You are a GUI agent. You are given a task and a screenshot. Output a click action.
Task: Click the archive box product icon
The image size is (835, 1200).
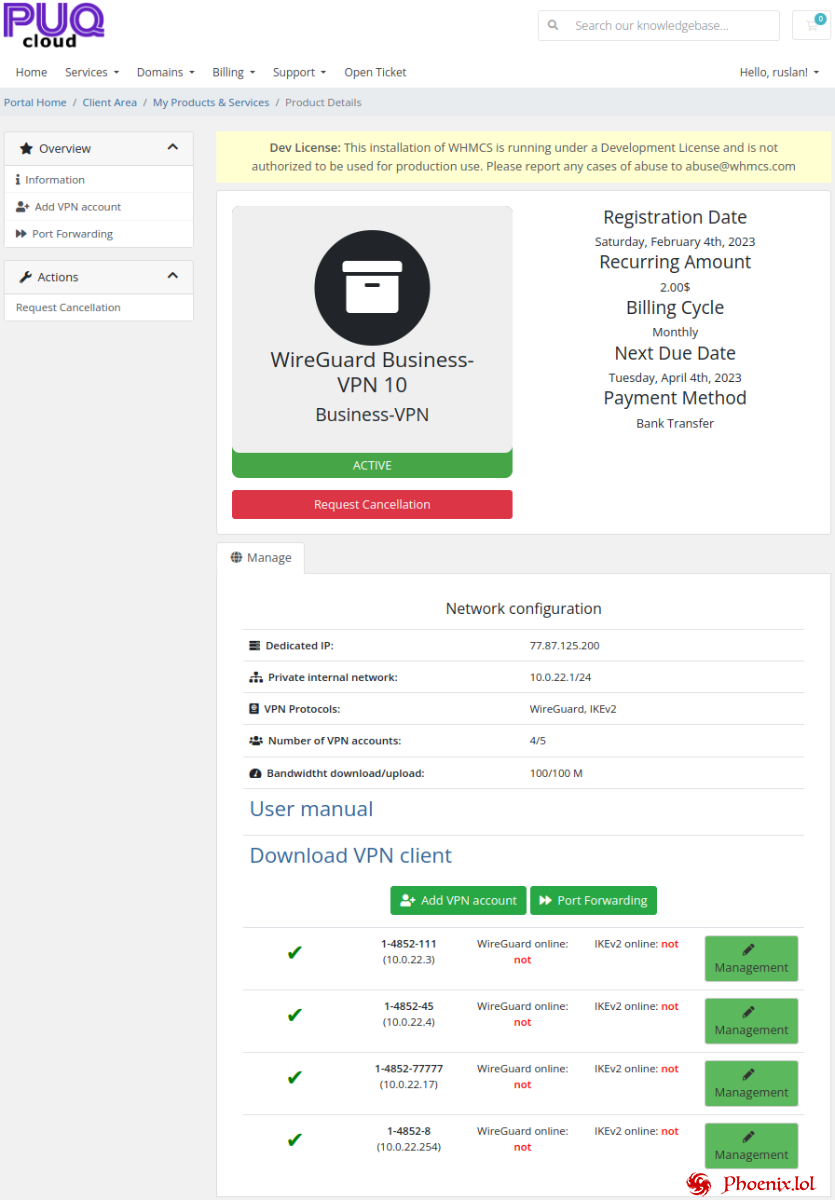pos(372,287)
